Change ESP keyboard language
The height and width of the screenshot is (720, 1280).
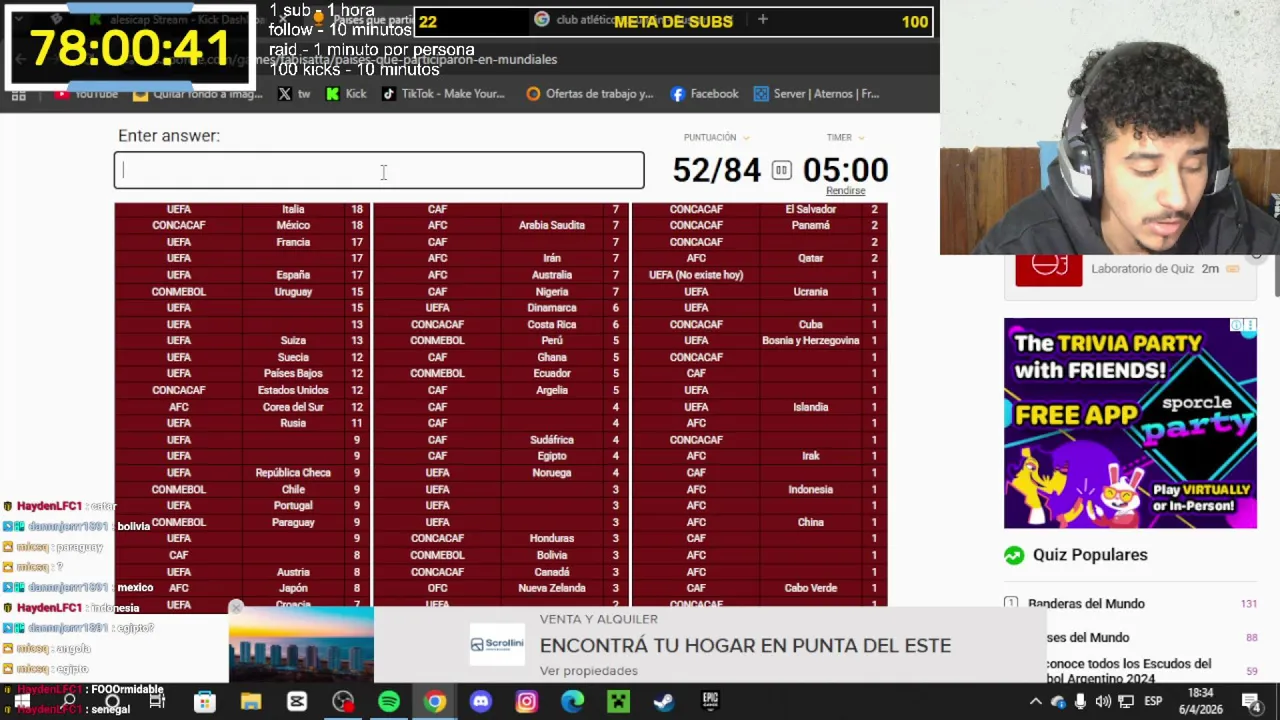pos(1153,702)
